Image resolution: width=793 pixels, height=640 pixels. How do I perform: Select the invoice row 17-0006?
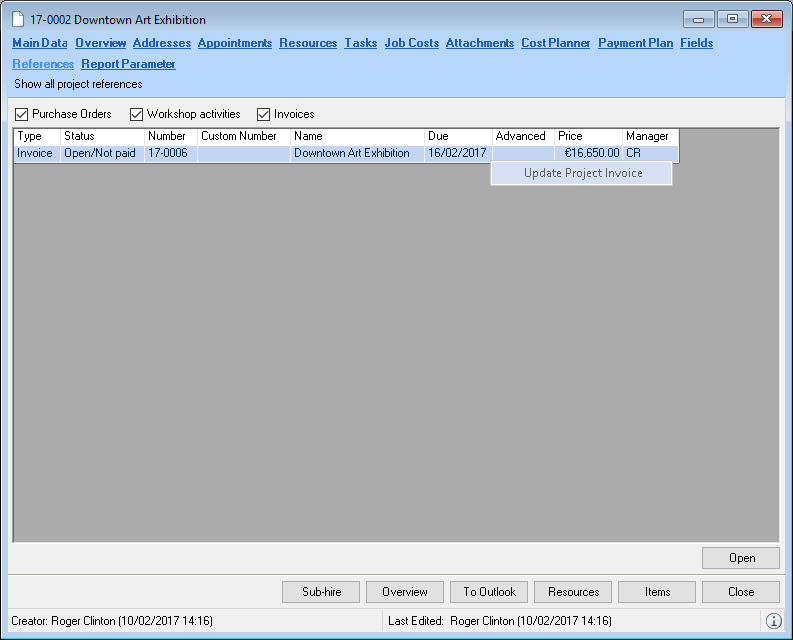(166, 153)
